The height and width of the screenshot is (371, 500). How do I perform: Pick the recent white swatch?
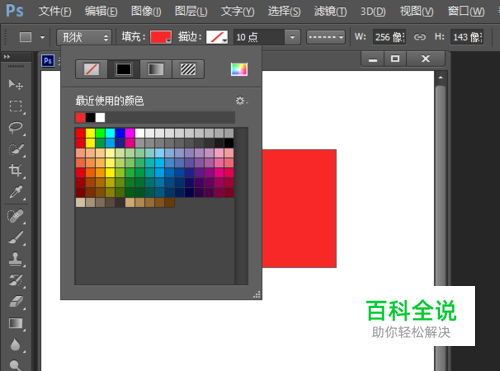100,117
